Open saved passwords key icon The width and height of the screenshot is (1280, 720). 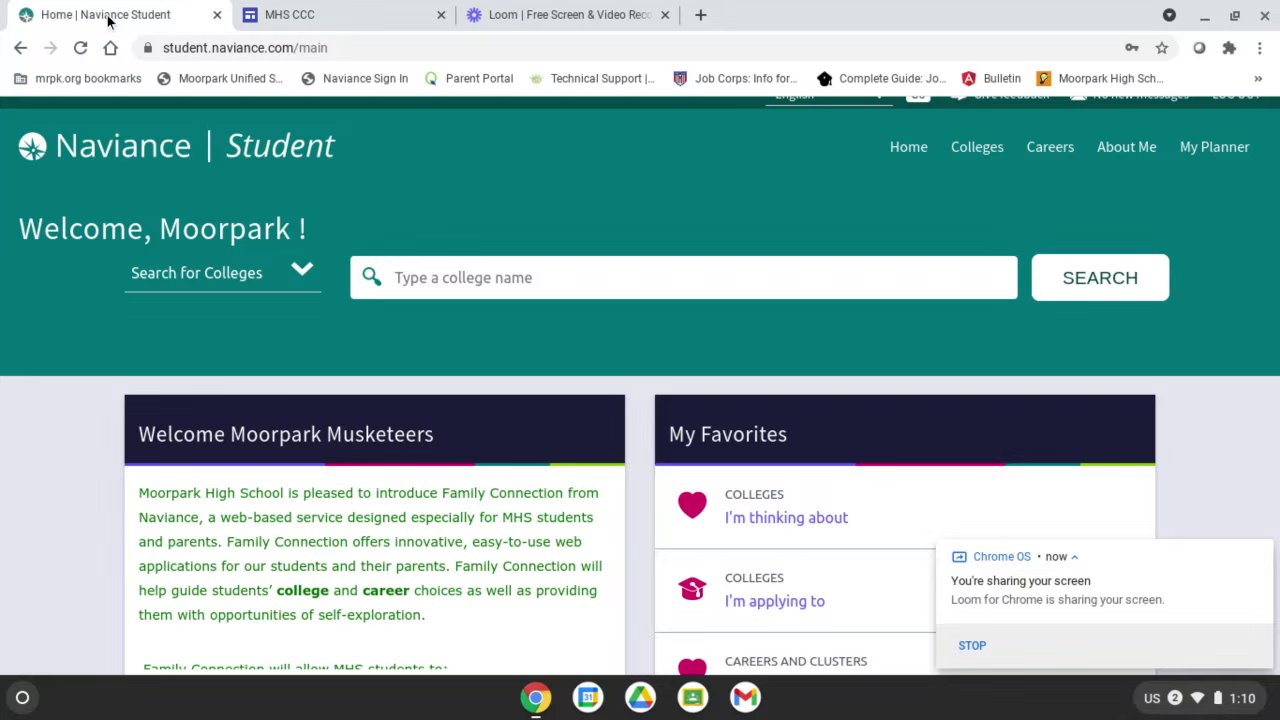tap(1132, 48)
